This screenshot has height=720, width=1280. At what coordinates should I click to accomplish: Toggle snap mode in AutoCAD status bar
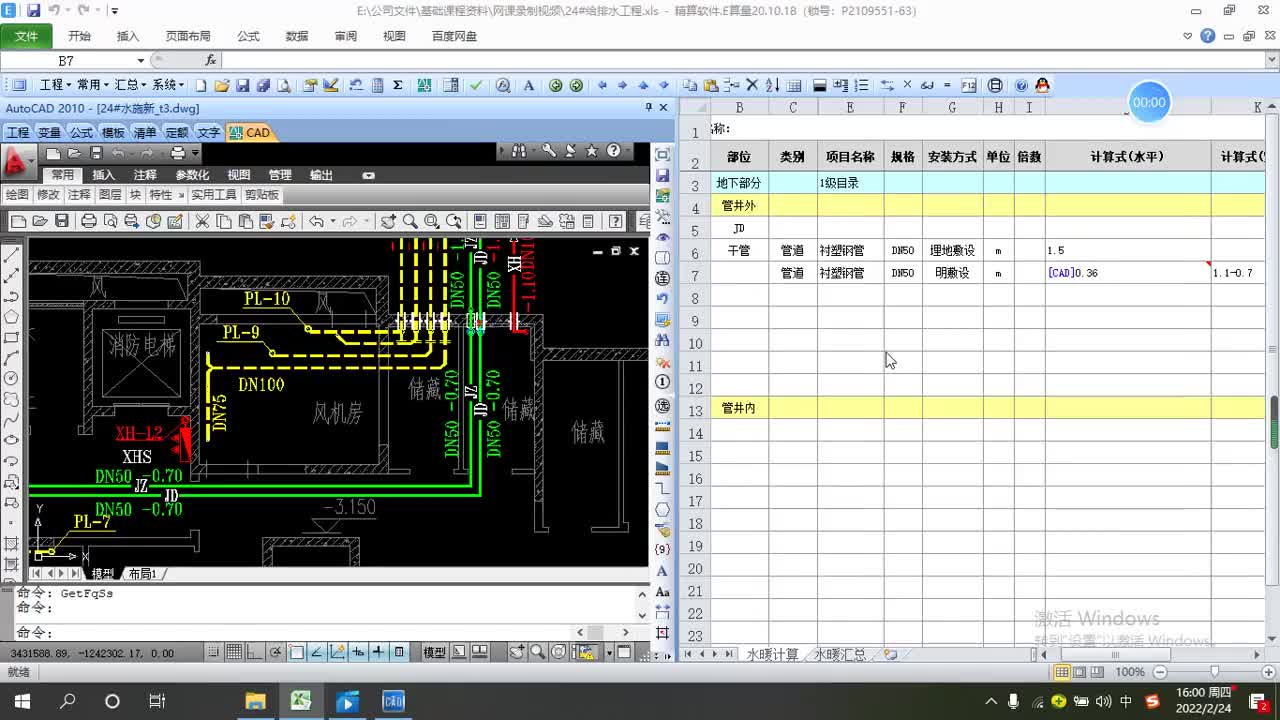click(211, 652)
